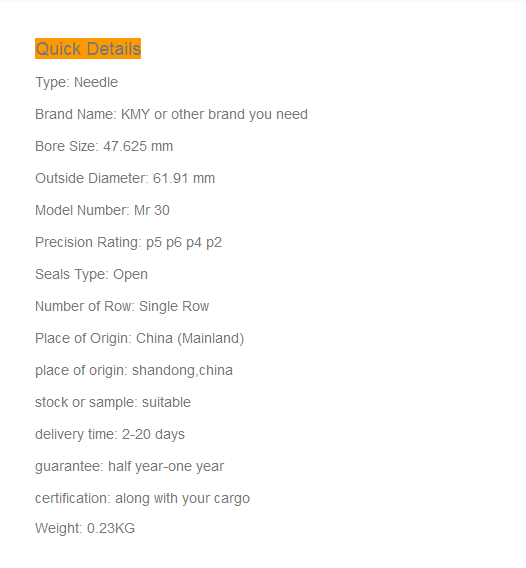Viewport: 526px width, 568px height.
Task: Select the Brand Name KMY text line
Action: [x=171, y=114]
